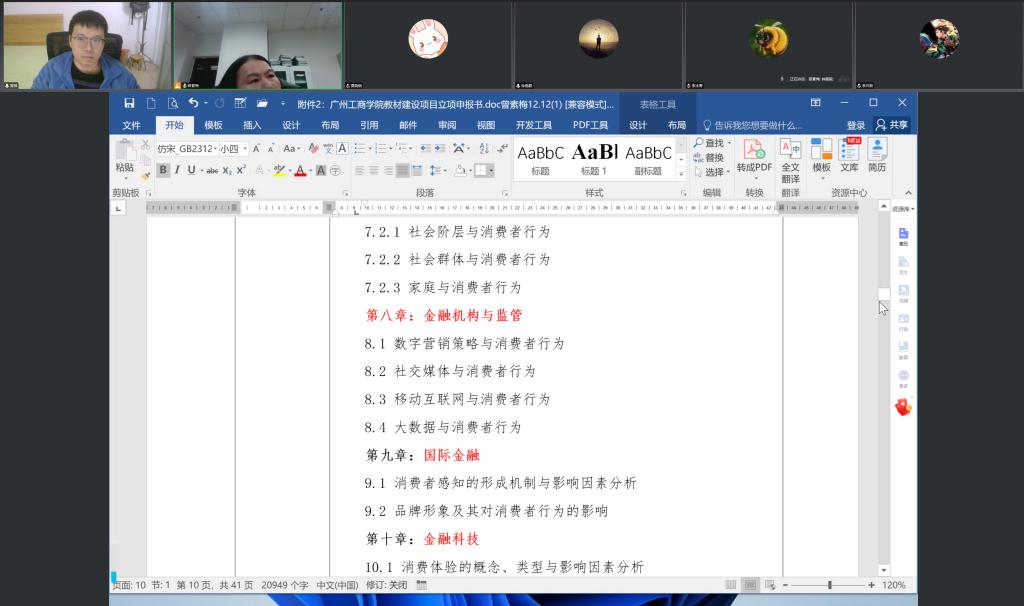Toggle Italic formatting
1024x606 pixels.
177,170
